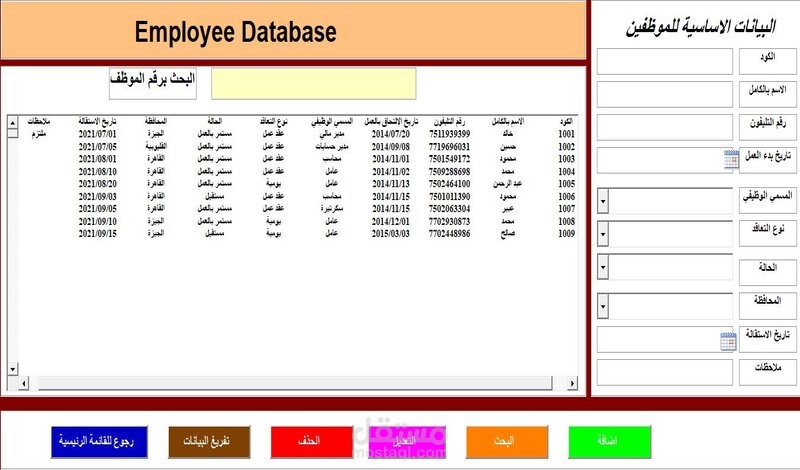Select the row with code 1008
Image resolution: width=800 pixels, height=470 pixels.
coord(297,221)
